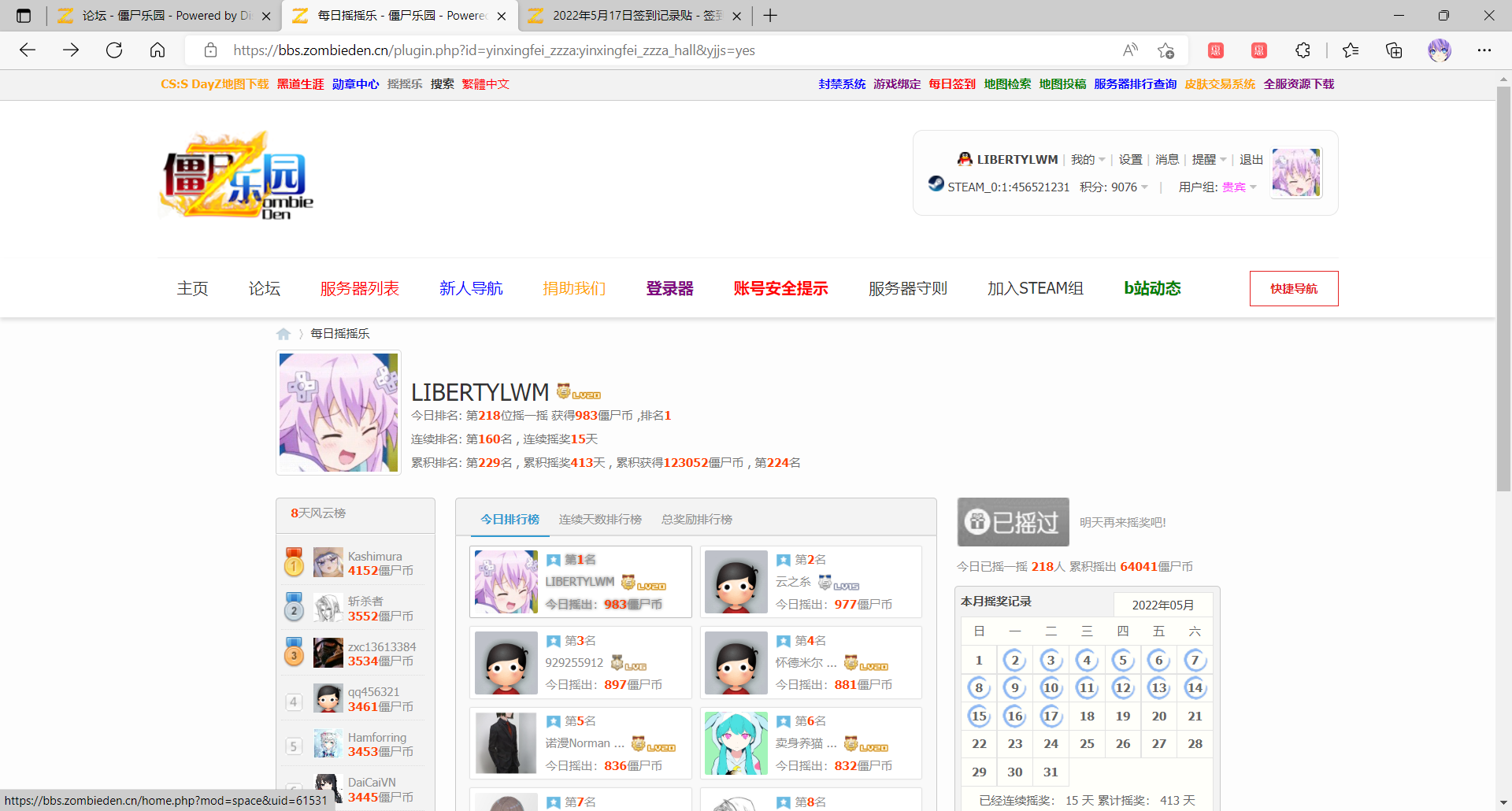Viewport: 1512px width, 811px height.
Task: Click the first red extension icon
Action: (1216, 50)
